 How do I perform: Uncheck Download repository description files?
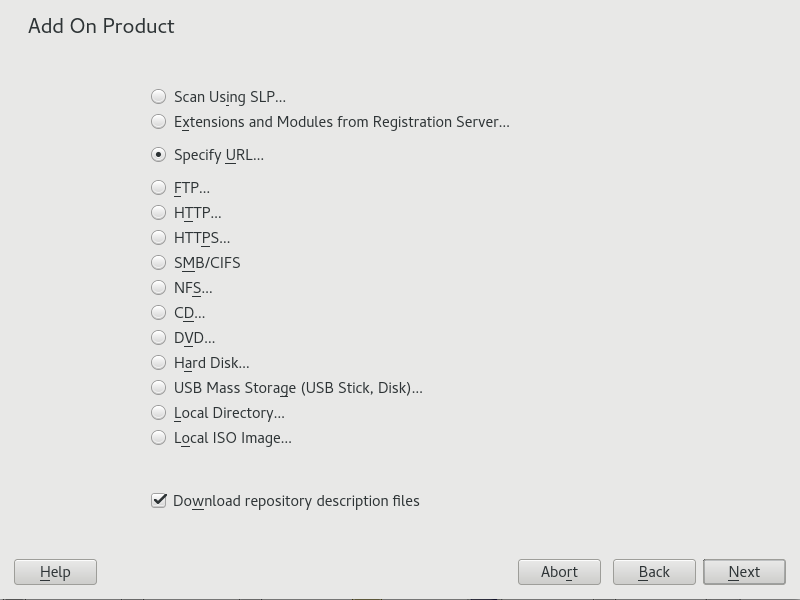click(159, 500)
